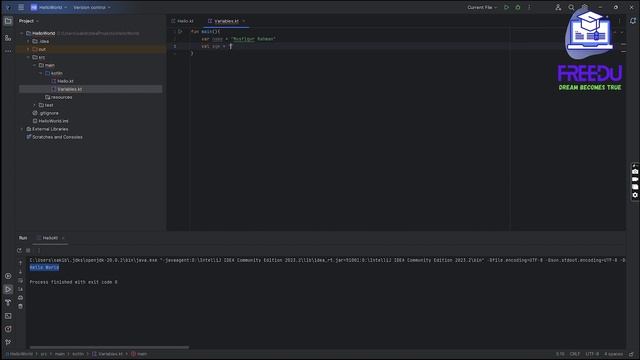Open More tool windows ellipsis in left sidebar
The height and width of the screenshot is (360, 640).
(x=8, y=51)
